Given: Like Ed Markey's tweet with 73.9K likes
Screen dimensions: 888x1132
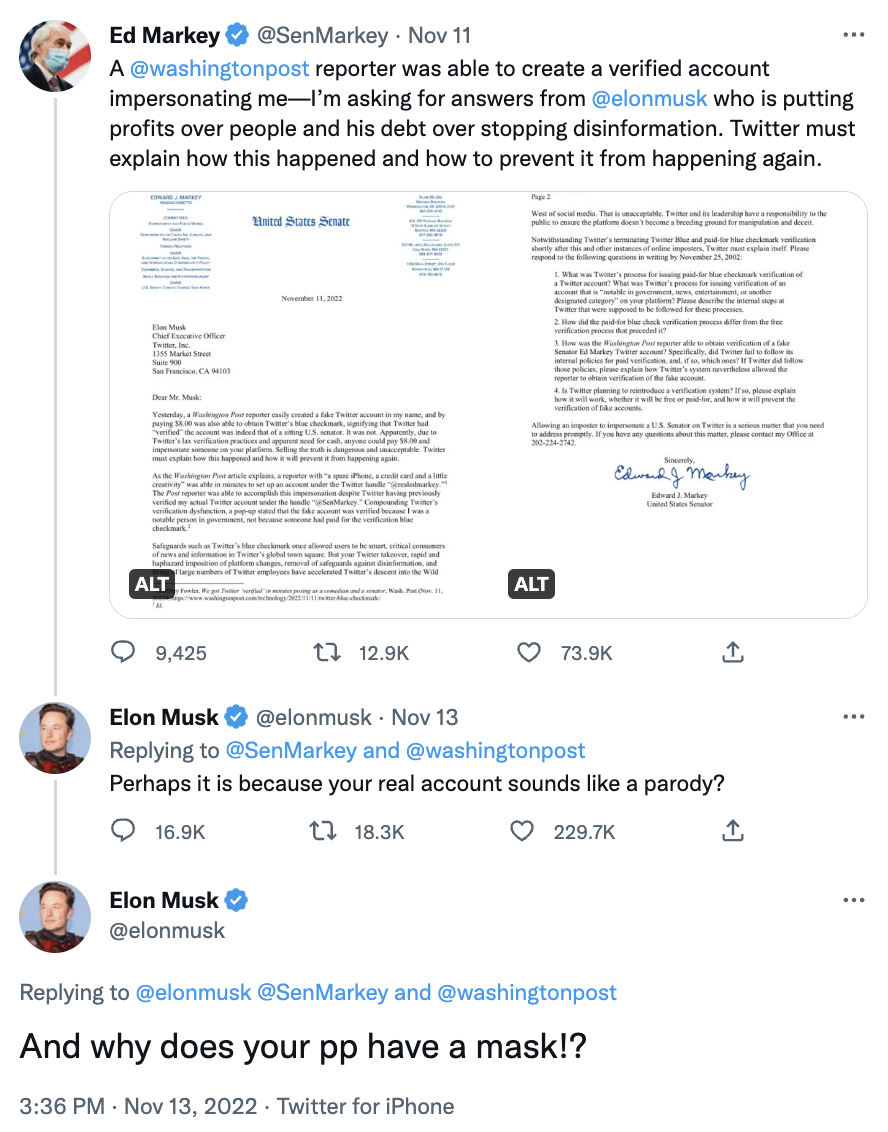Looking at the screenshot, I should [x=528, y=653].
